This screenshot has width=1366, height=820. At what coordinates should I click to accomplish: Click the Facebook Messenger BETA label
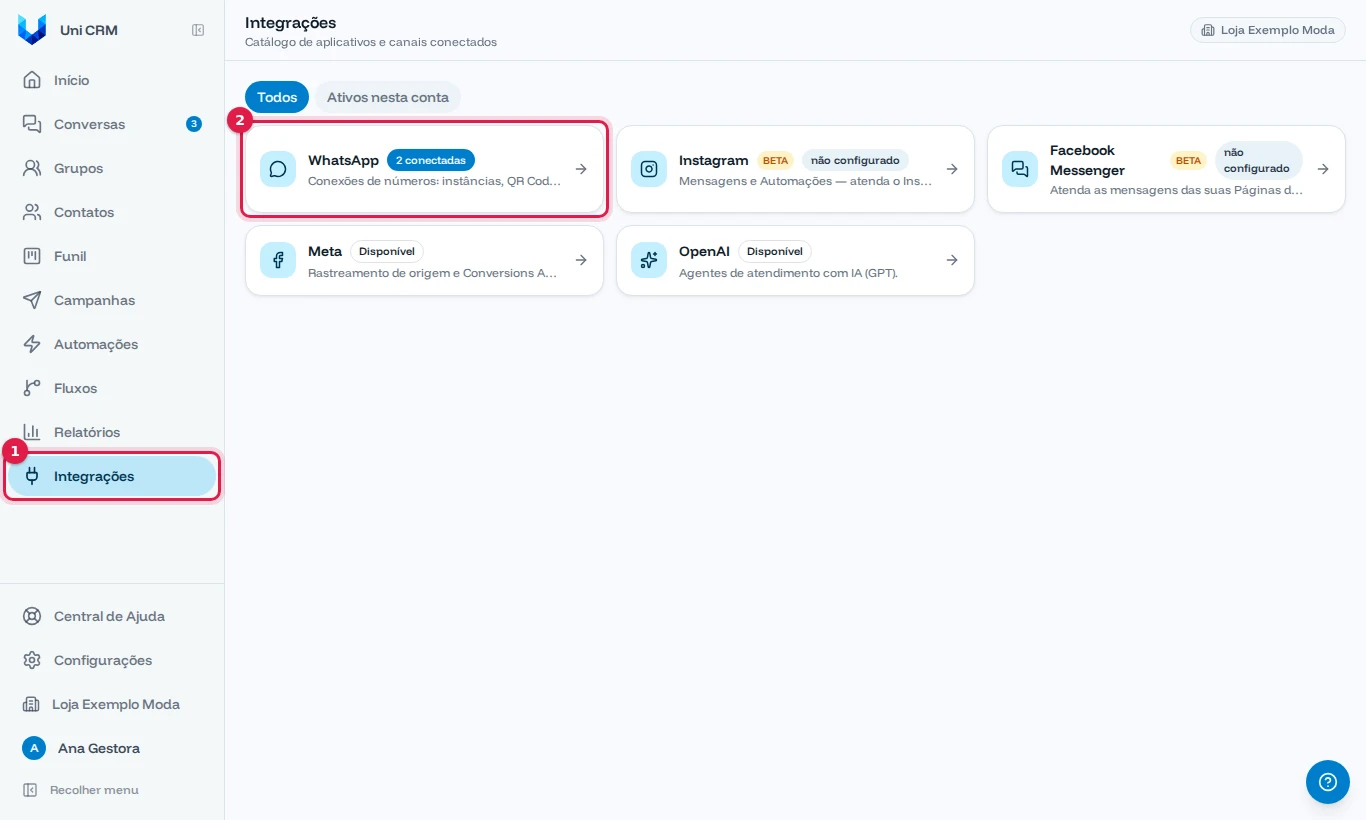pyautogui.click(x=1188, y=160)
